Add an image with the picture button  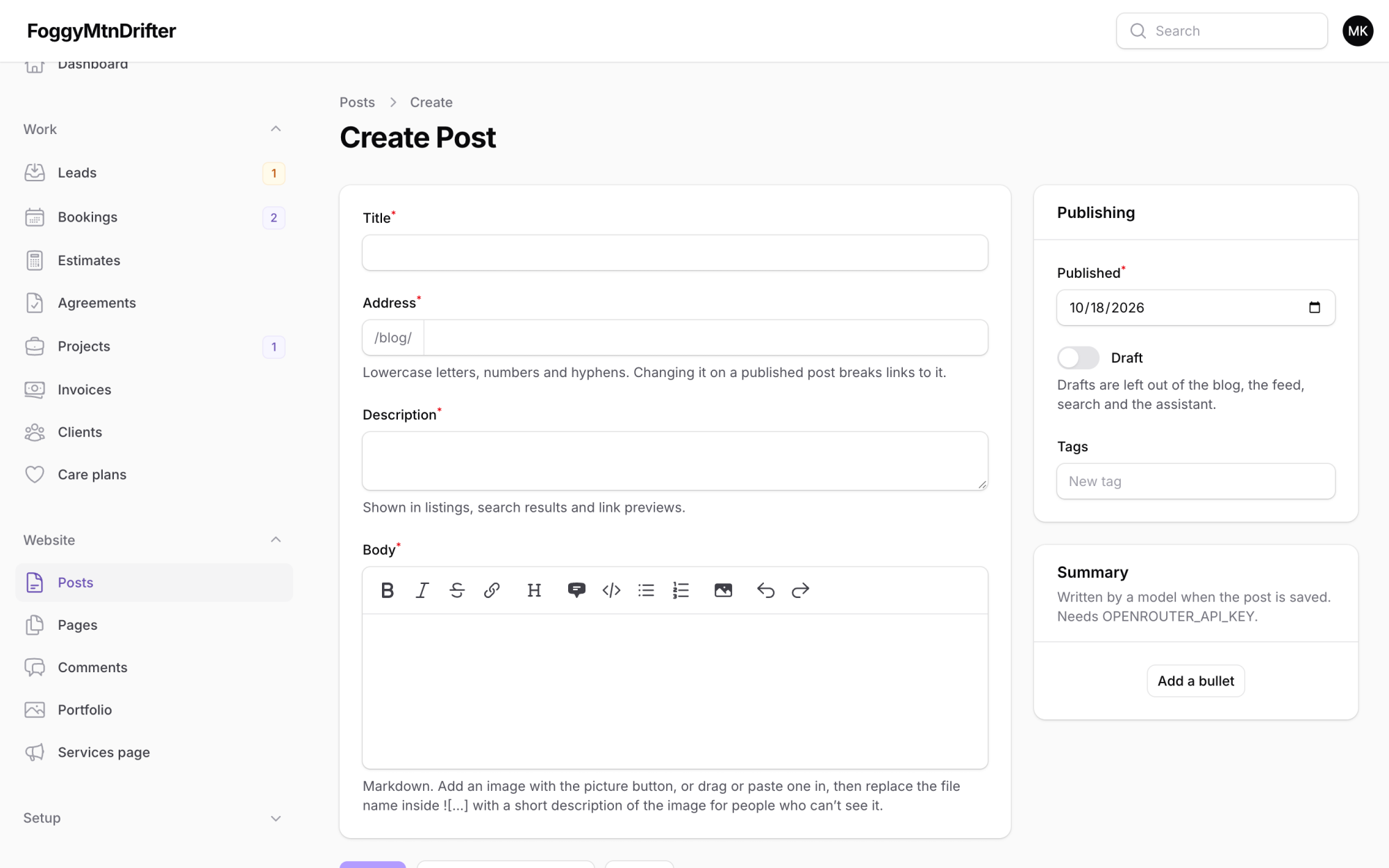723,590
